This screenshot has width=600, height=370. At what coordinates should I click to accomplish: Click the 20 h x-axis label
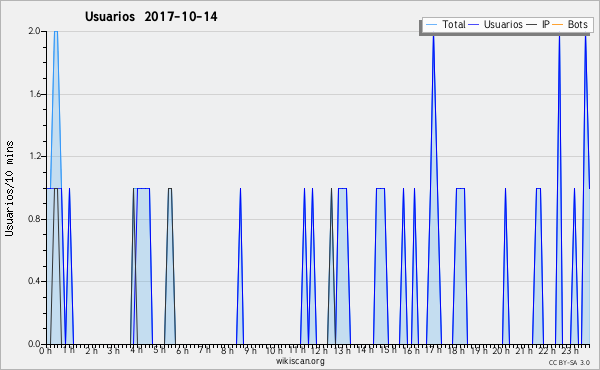pyautogui.click(x=501, y=350)
